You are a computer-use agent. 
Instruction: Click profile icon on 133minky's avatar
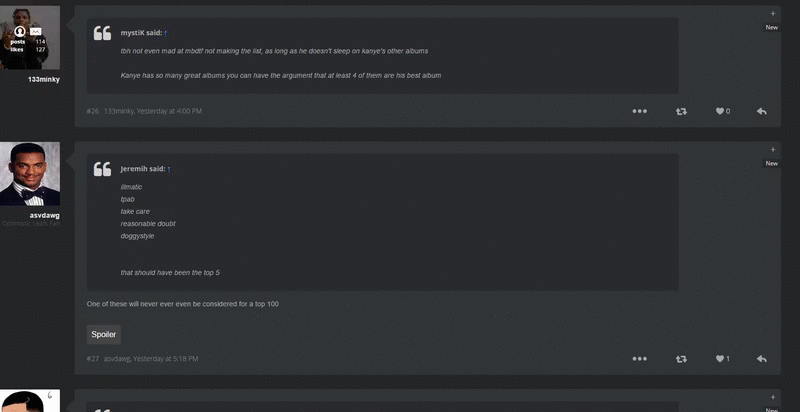pyautogui.click(x=19, y=32)
